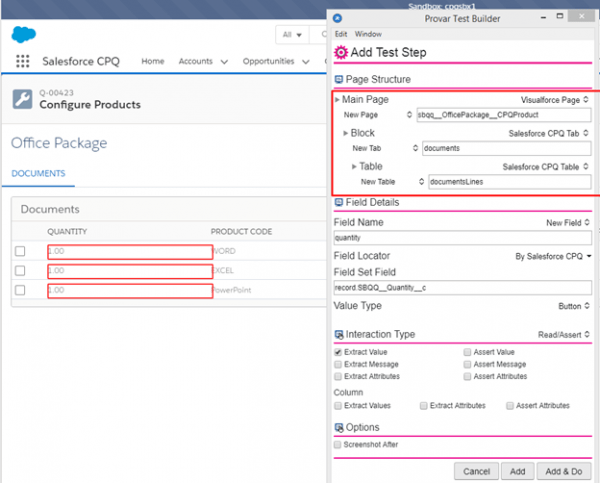Viewport: 600px width, 483px height.
Task: Click the Options section icon
Action: 339,428
